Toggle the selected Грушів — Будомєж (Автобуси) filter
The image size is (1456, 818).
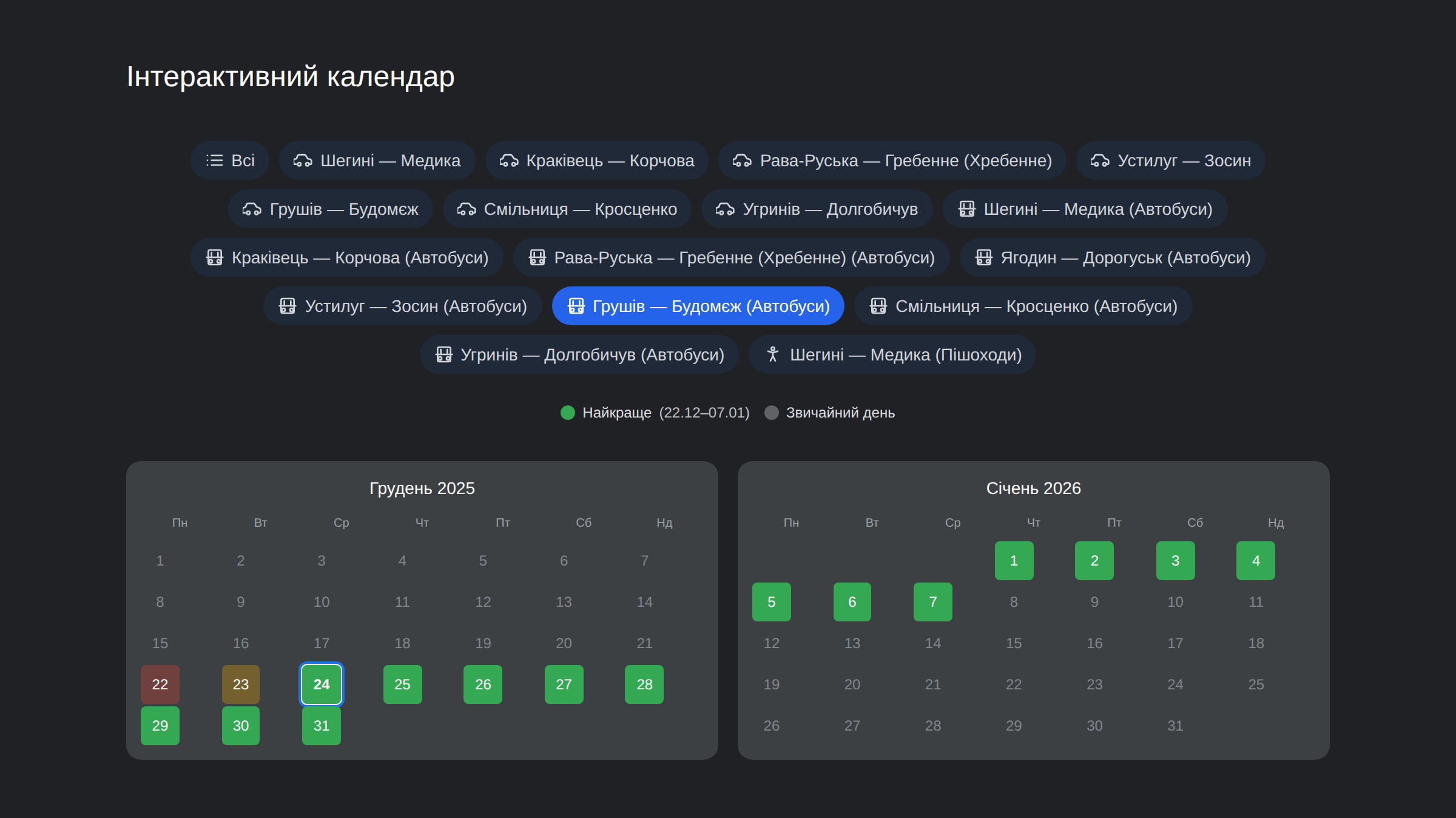(698, 306)
